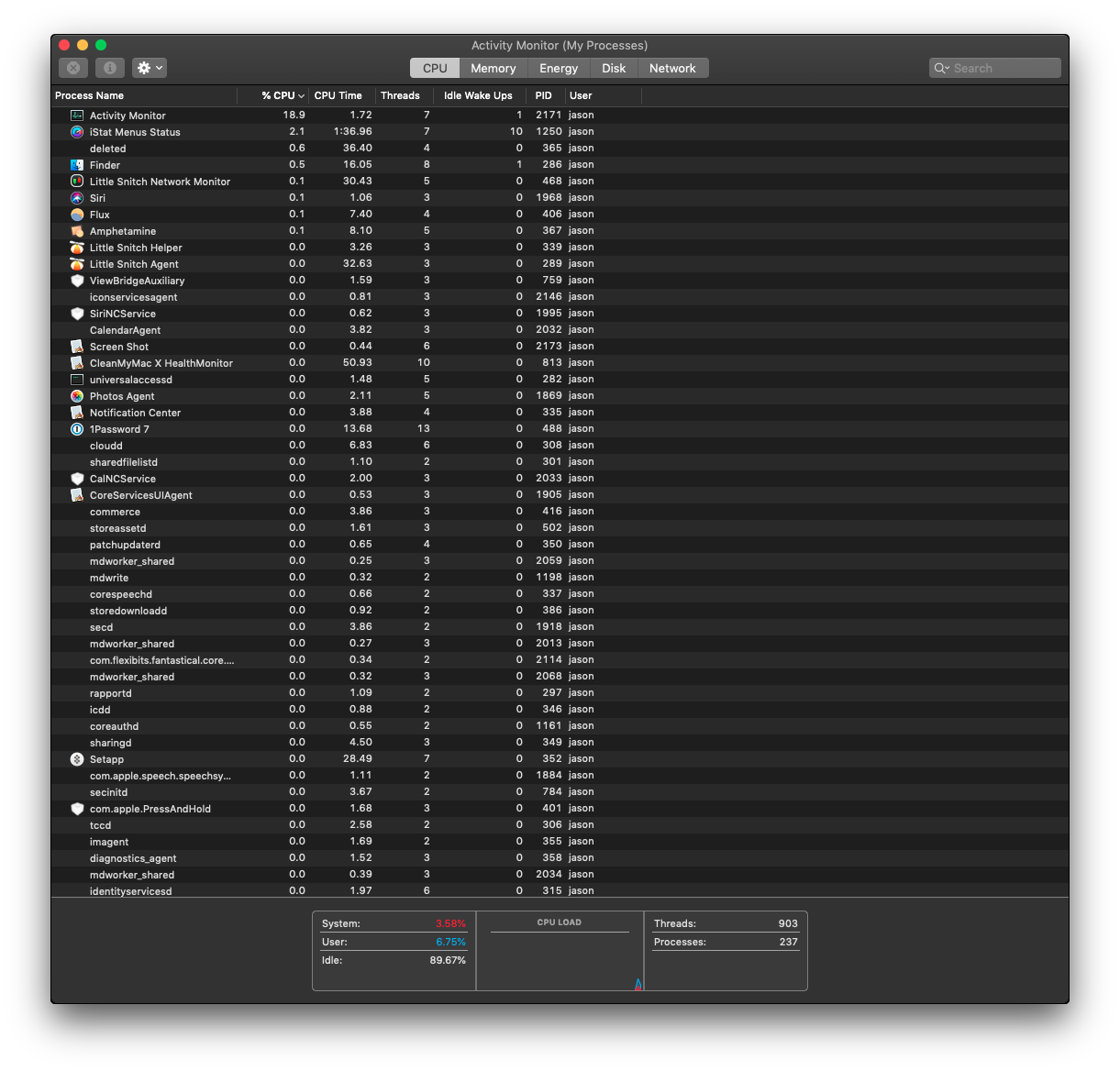Click the iStat Menus Status icon
This screenshot has width=1120, height=1071.
click(77, 132)
